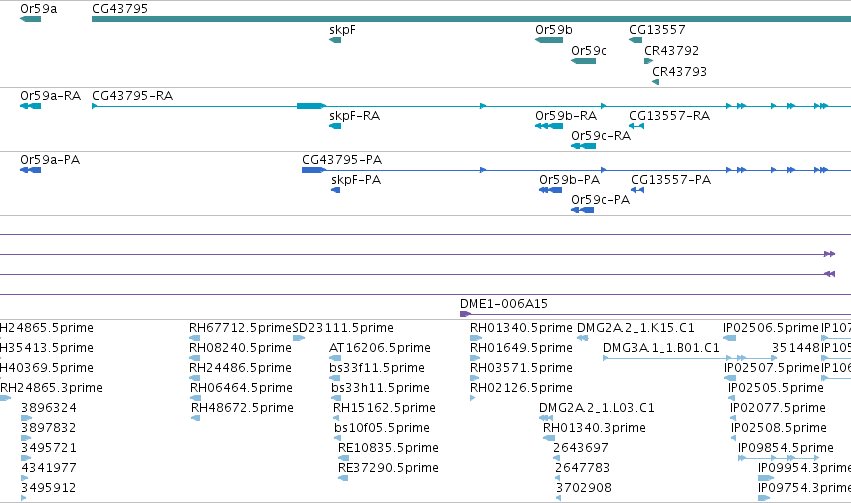Click the Or59b gene feature arrow
Viewport: 851px width, 503px height.
pyautogui.click(x=549, y=40)
